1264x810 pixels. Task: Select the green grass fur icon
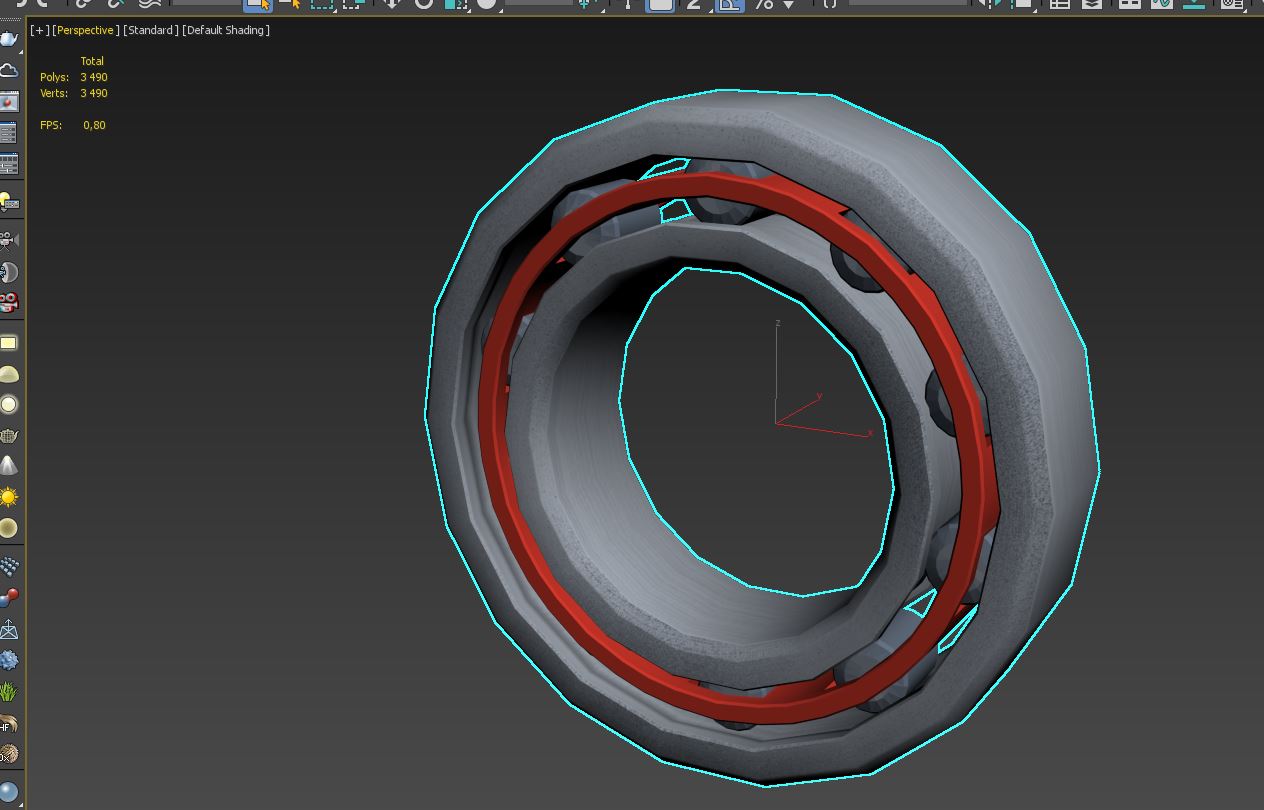[9, 691]
